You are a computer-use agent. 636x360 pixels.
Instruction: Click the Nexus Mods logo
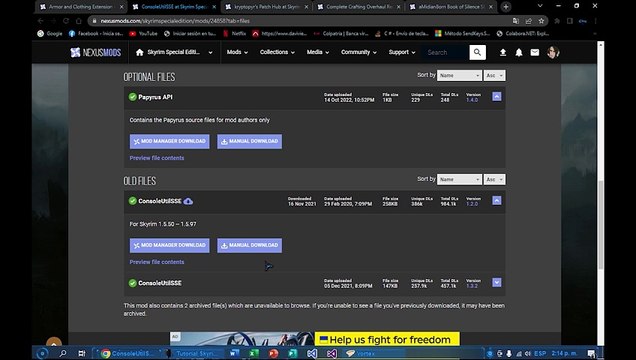pos(96,52)
